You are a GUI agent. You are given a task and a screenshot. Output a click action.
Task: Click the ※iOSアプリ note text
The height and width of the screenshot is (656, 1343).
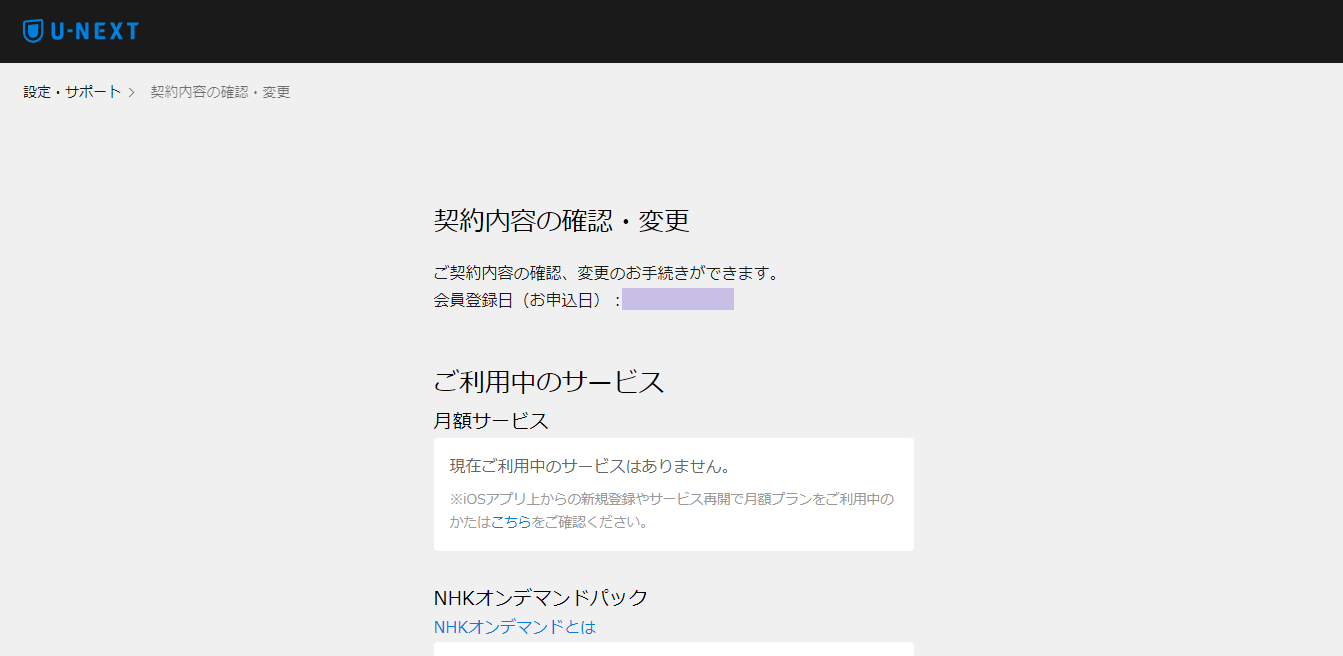pos(671,498)
